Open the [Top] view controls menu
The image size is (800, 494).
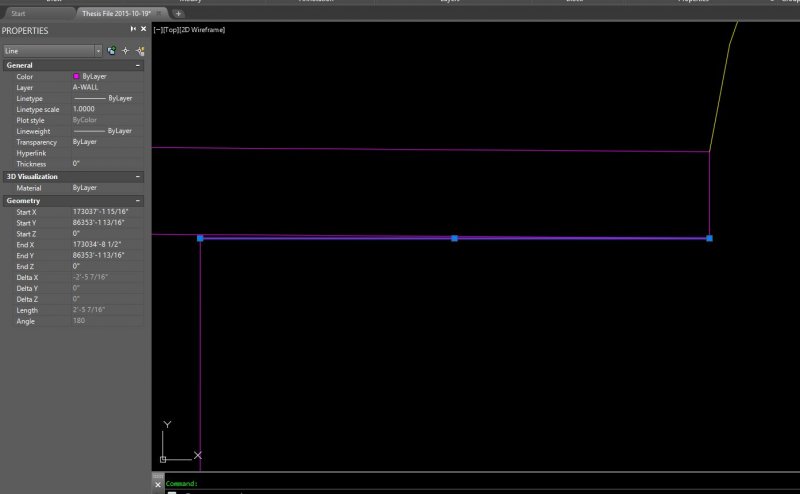[x=171, y=30]
